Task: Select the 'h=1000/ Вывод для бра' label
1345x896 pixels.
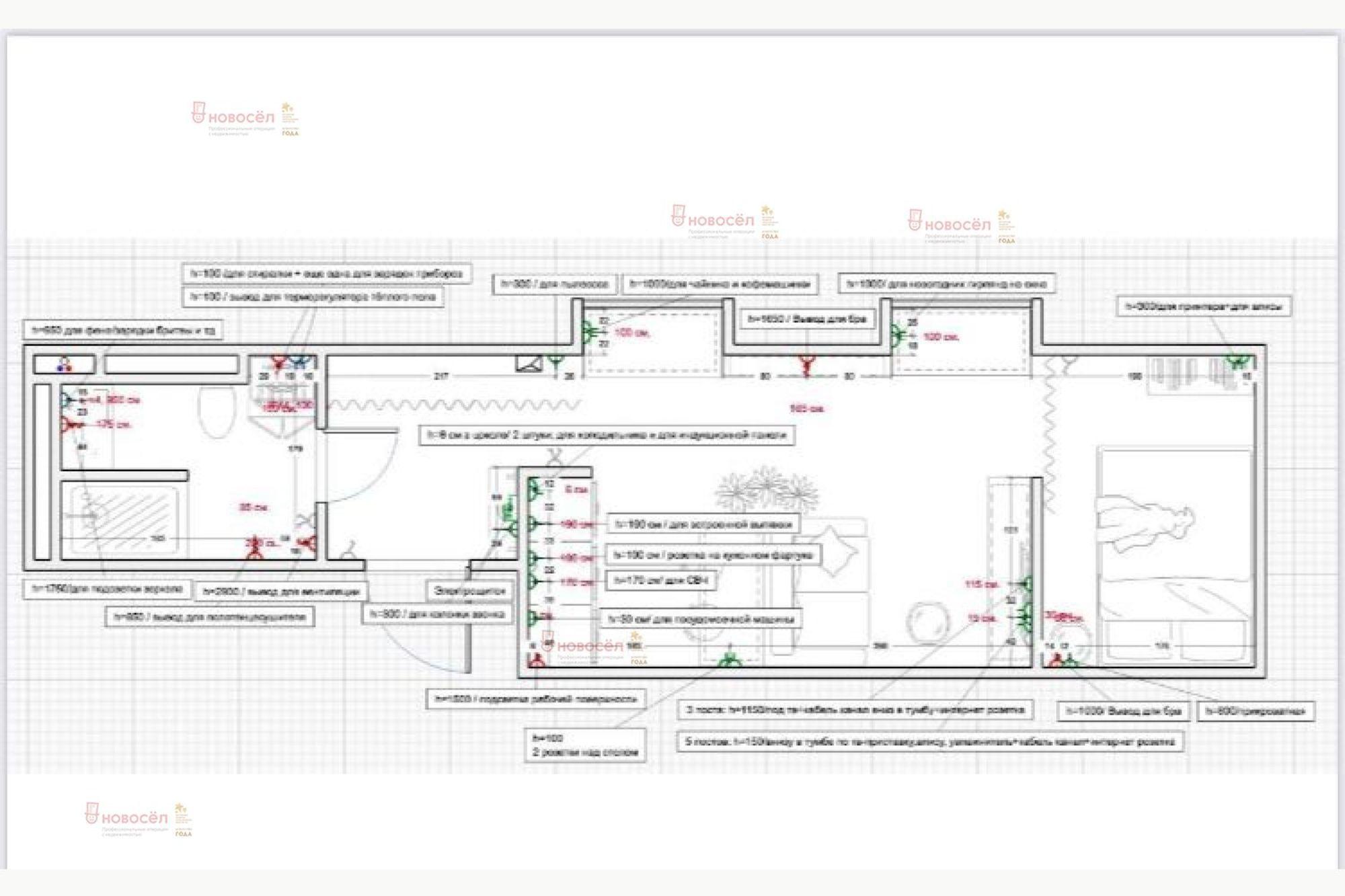Action: pos(1124,711)
